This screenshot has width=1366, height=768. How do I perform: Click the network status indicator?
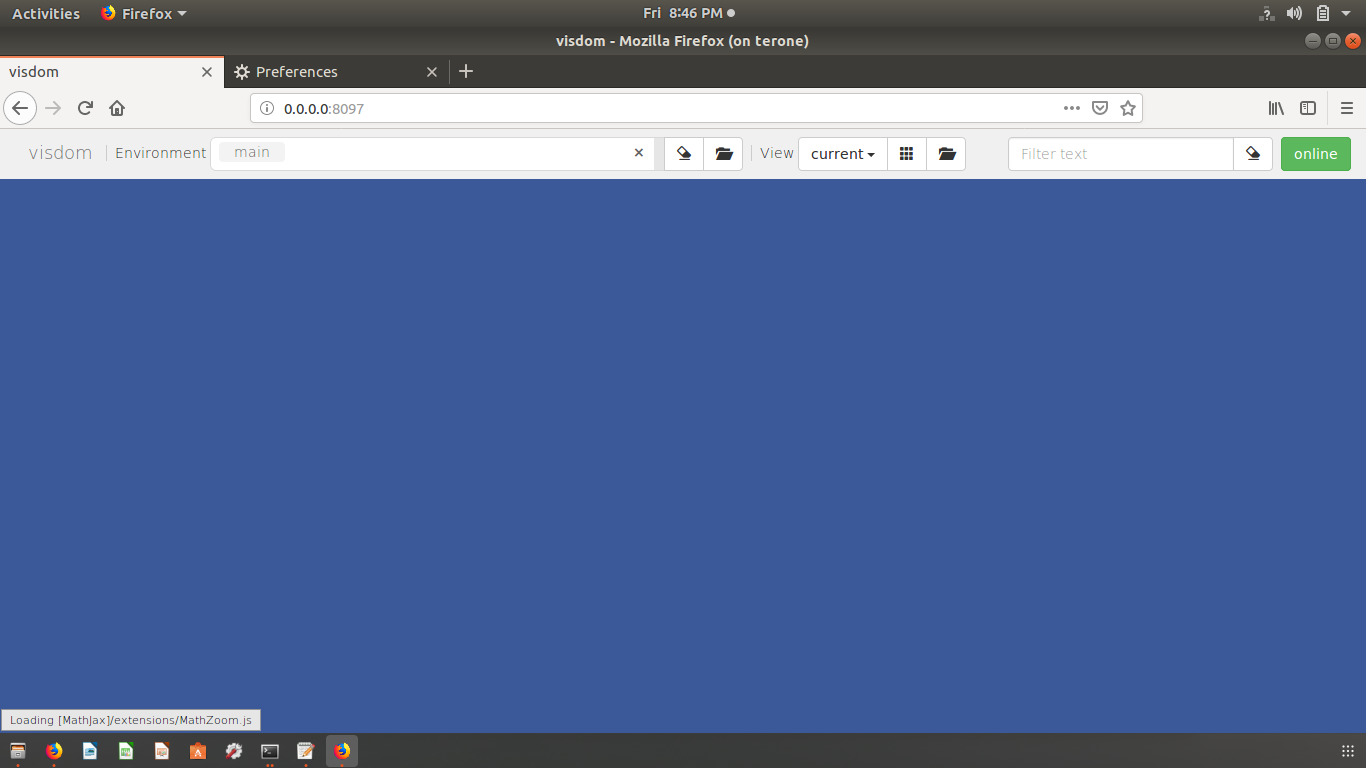(x=1267, y=13)
